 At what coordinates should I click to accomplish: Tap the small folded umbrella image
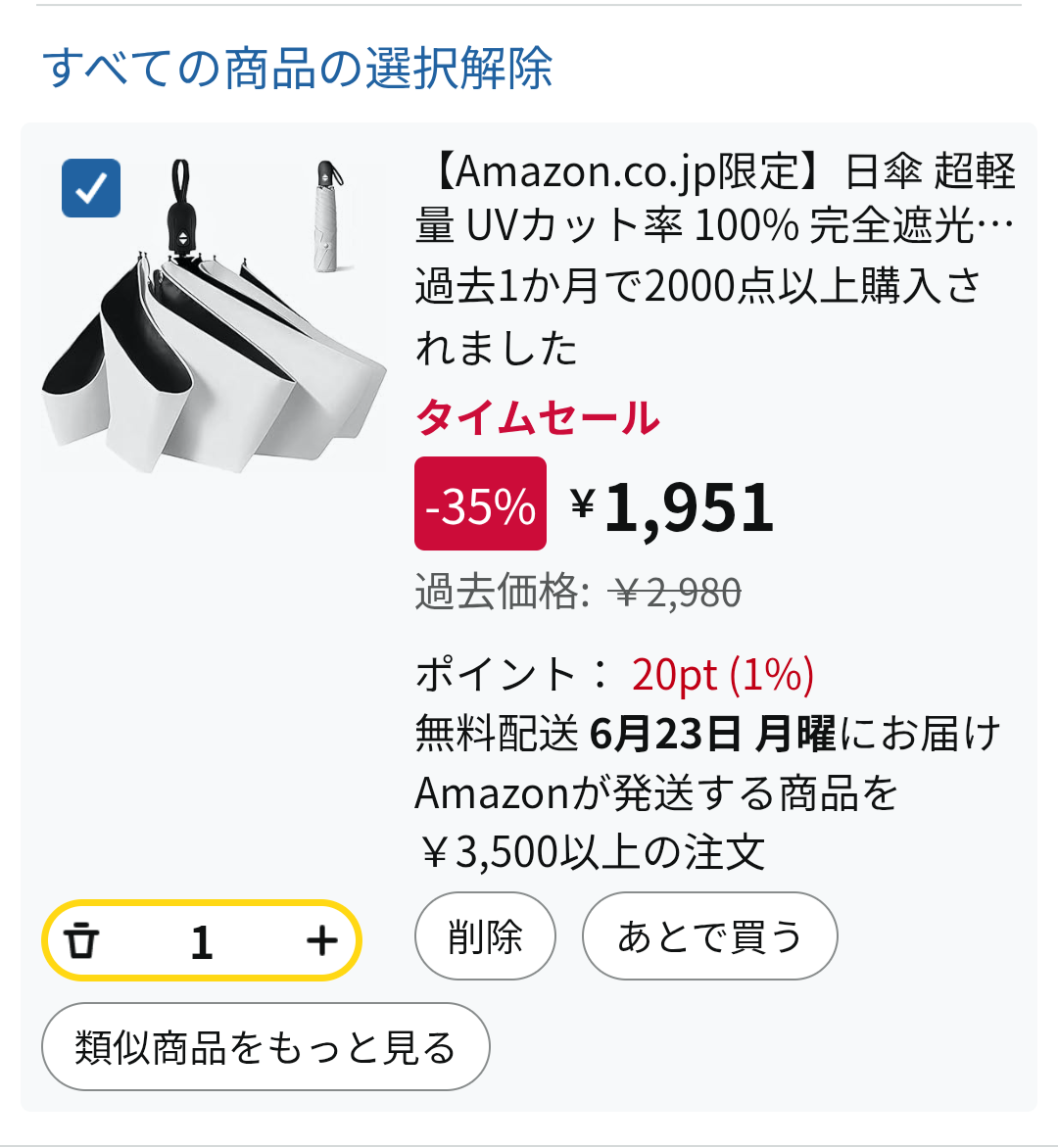329,216
